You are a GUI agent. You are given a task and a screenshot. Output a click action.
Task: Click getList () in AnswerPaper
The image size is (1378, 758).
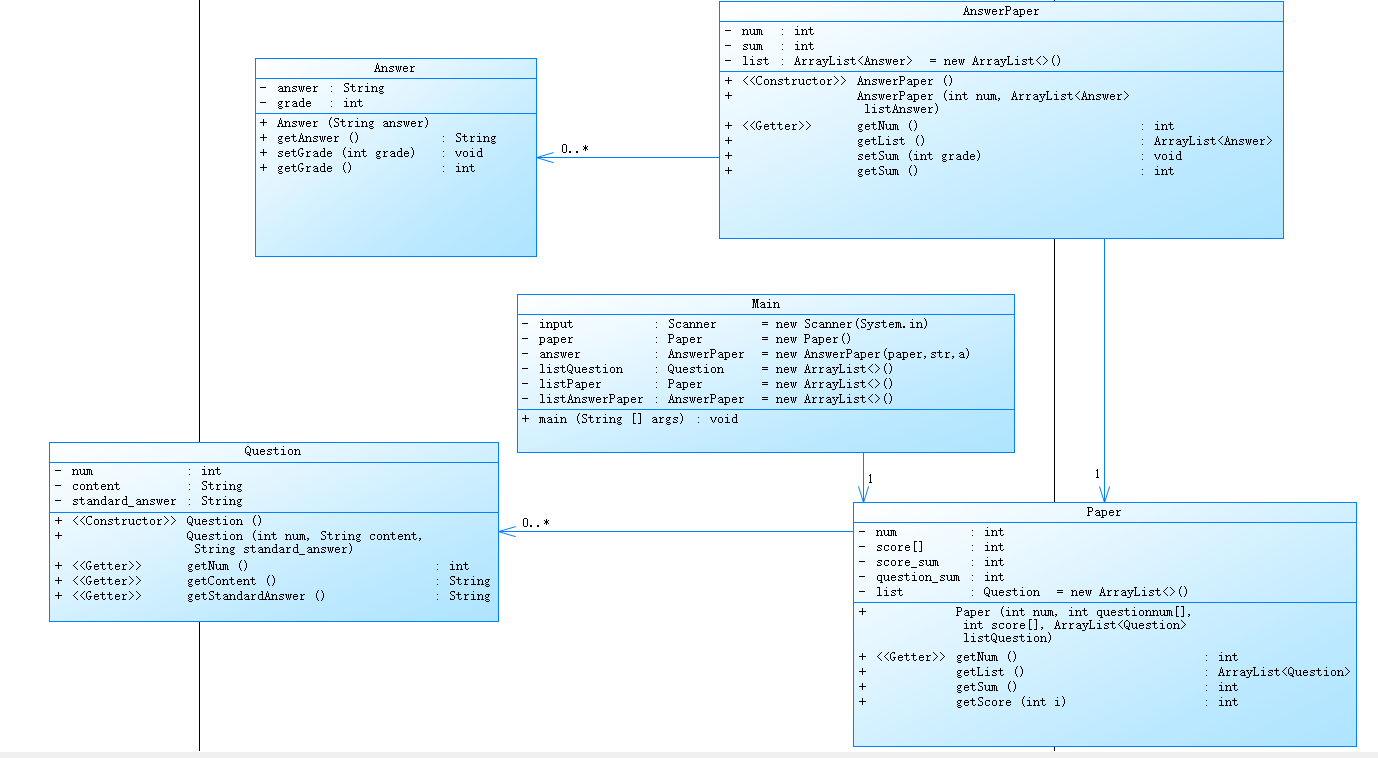pos(998,141)
